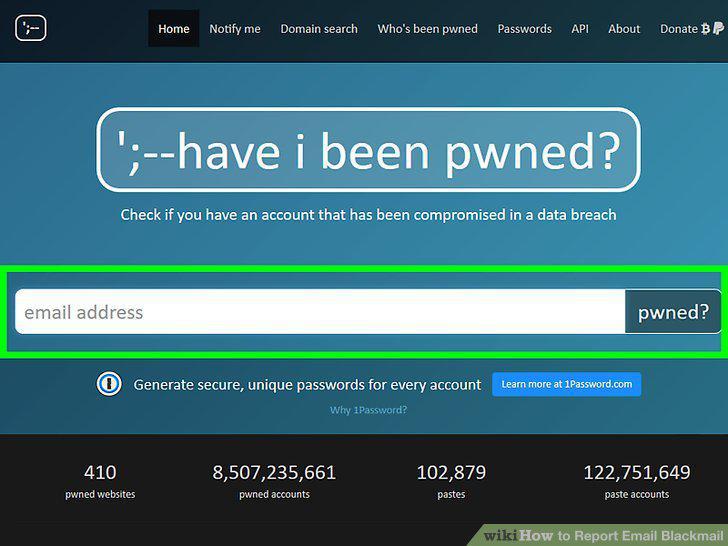
Task: Click the 1Password logo icon
Action: 109,384
